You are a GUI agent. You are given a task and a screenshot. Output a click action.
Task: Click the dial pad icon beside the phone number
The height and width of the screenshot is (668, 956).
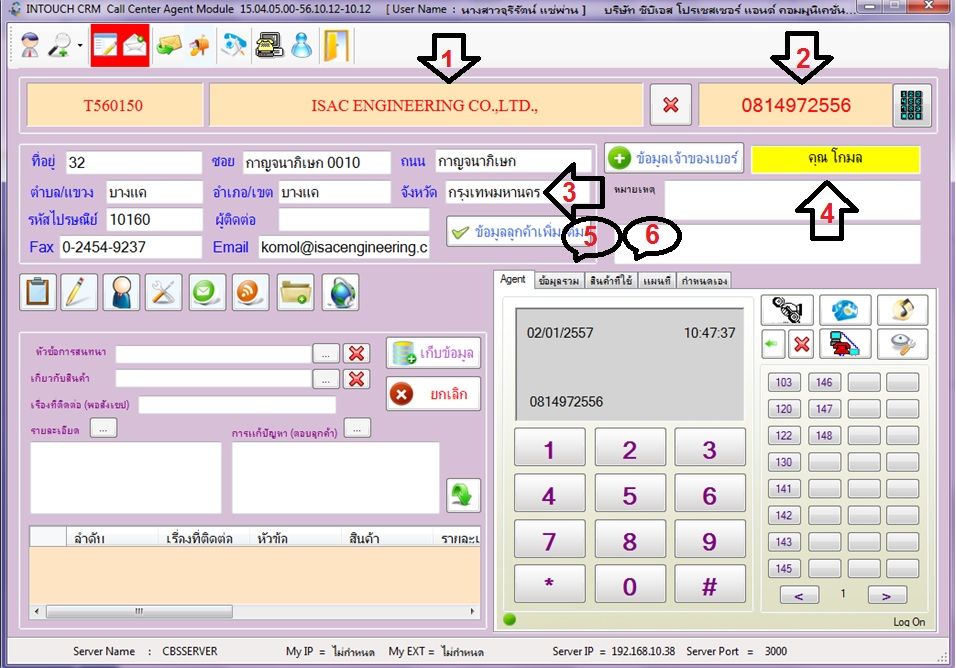[911, 105]
